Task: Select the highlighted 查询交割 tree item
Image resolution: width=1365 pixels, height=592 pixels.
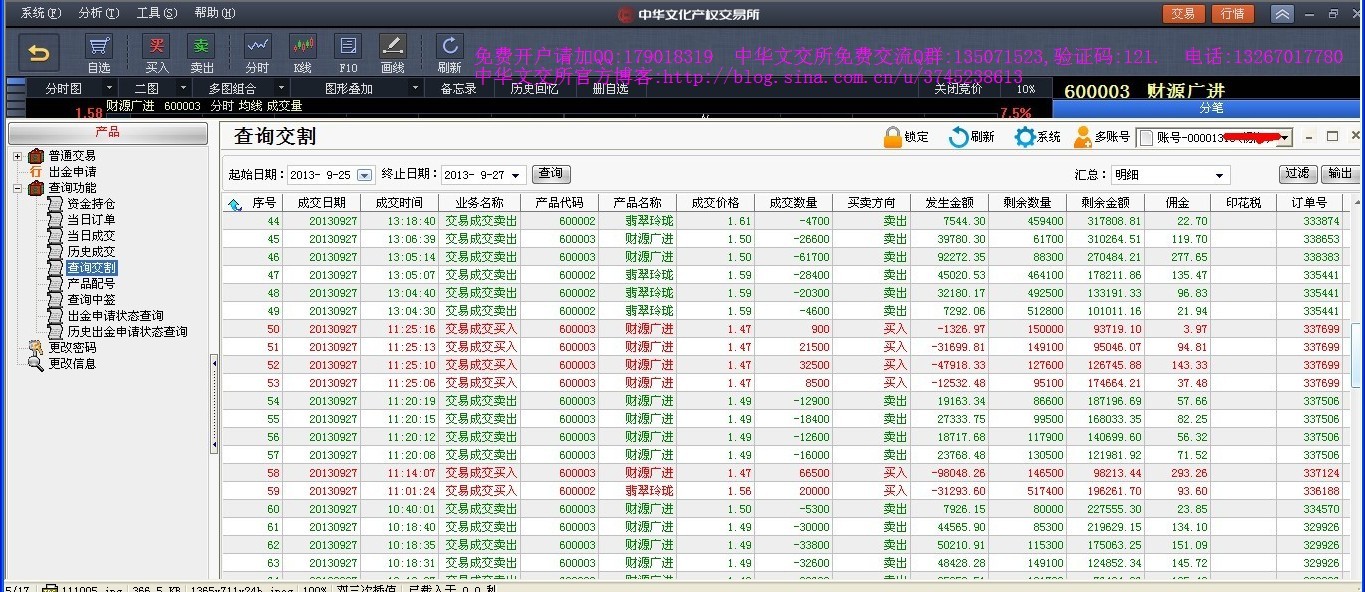Action: (x=91, y=268)
